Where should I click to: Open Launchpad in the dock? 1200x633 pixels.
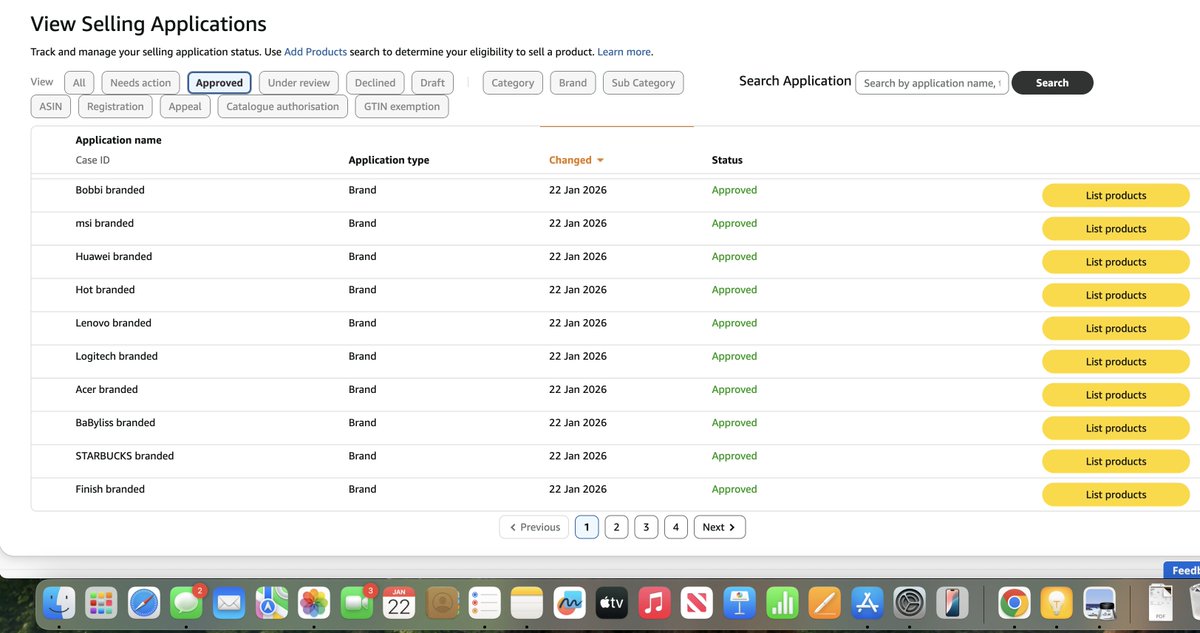pos(101,603)
